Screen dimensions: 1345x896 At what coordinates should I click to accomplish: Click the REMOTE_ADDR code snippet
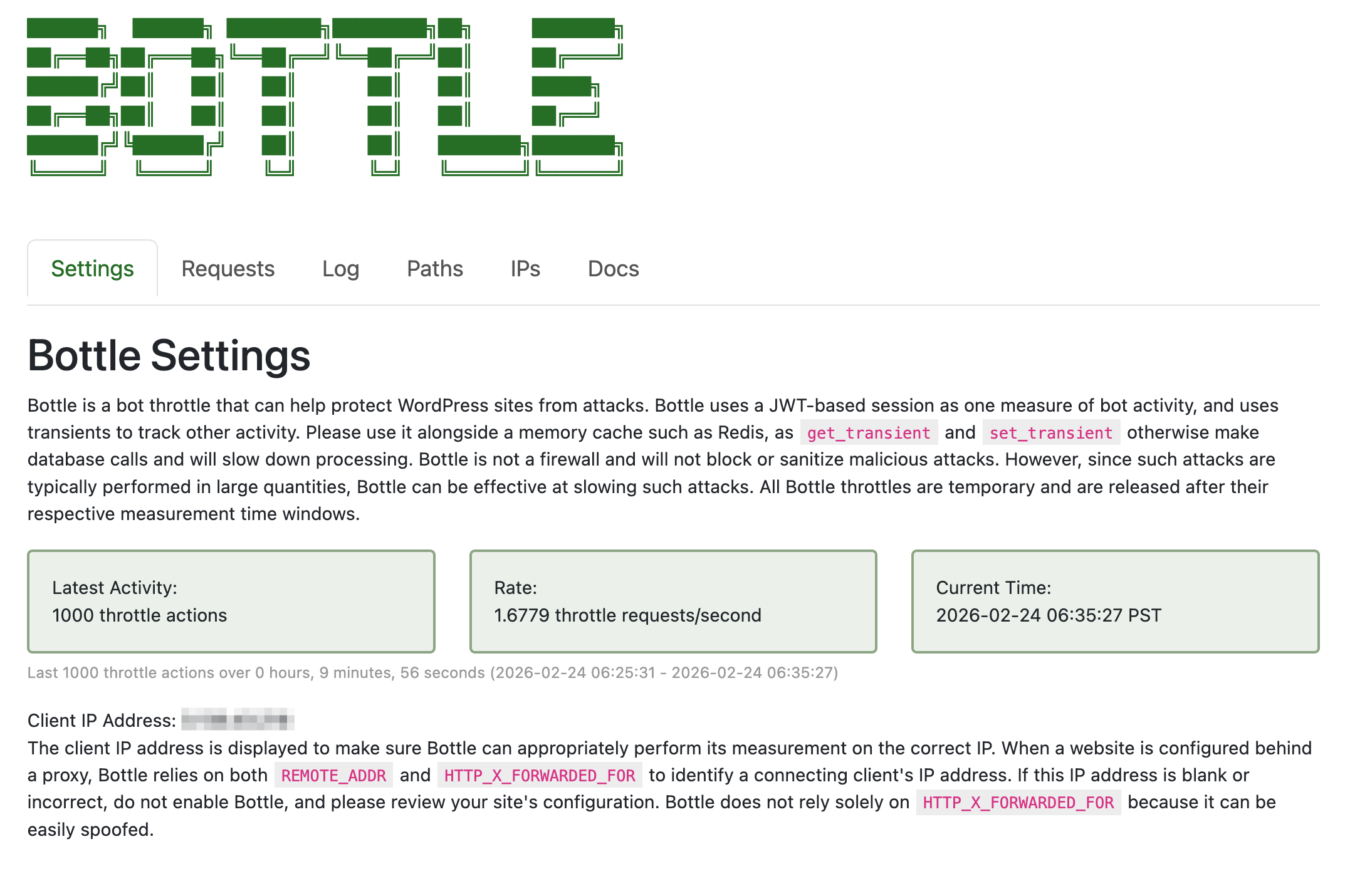(x=333, y=776)
